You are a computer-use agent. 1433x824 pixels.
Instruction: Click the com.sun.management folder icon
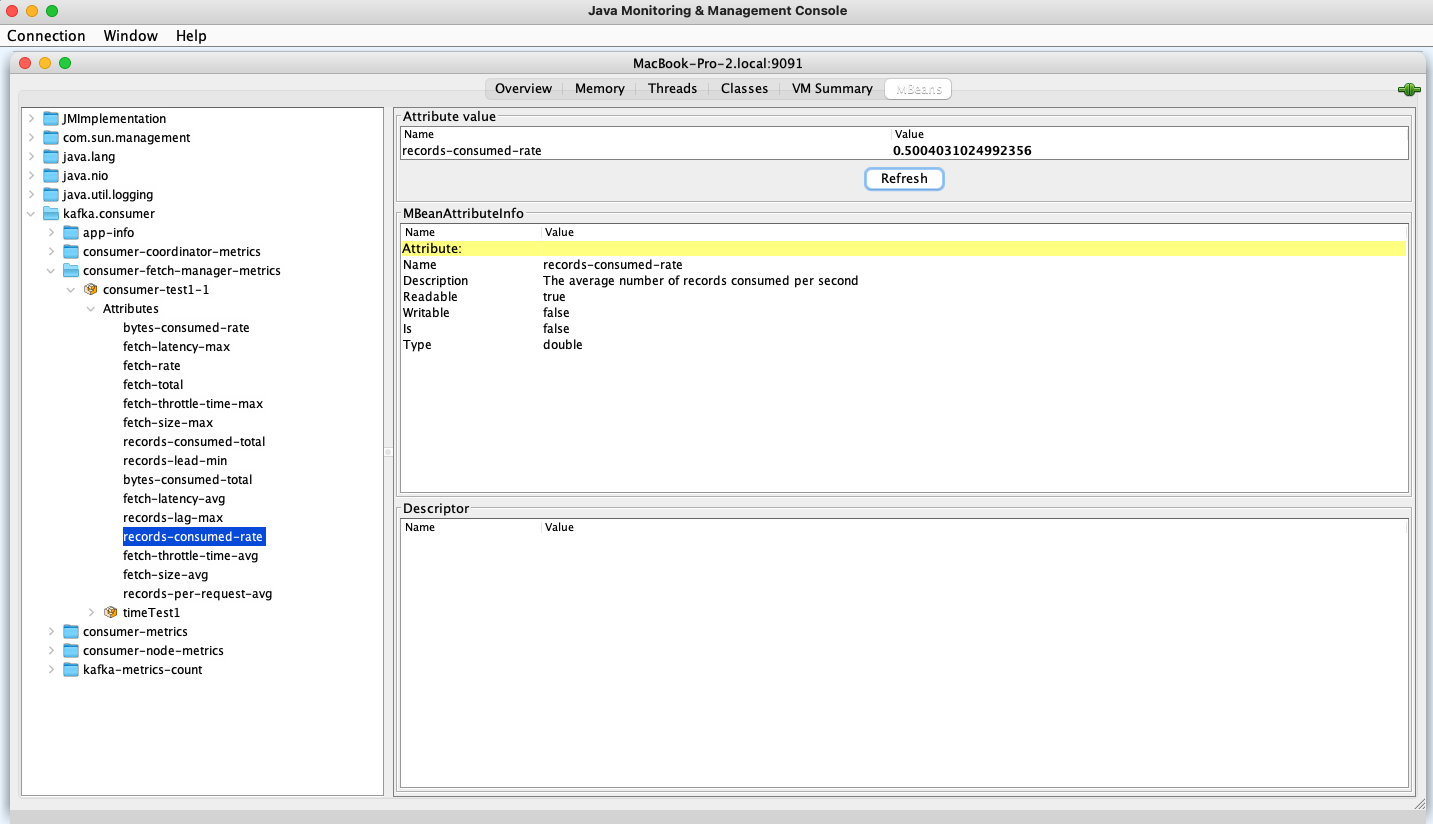click(50, 137)
